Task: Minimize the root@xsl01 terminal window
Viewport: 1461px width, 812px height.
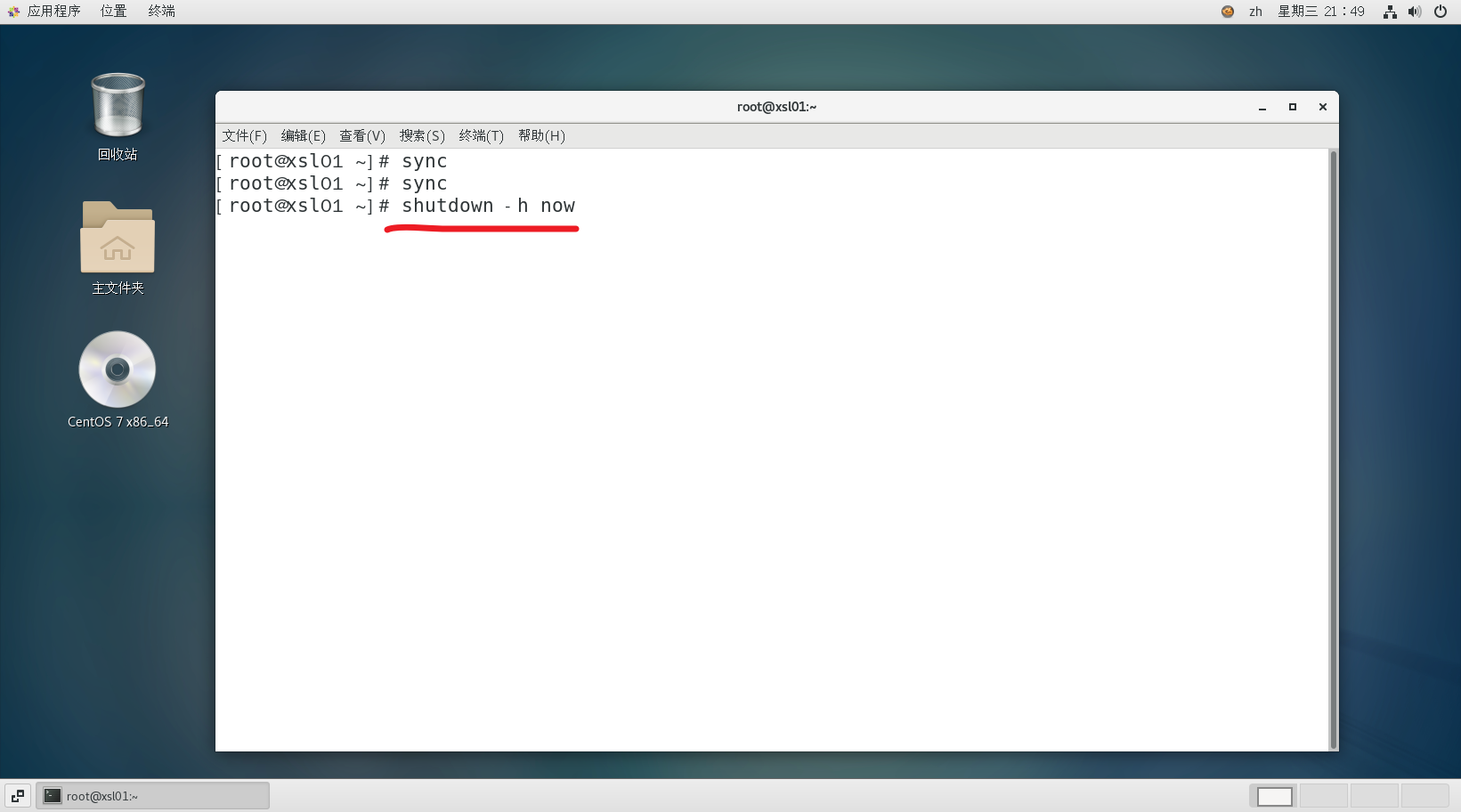Action: pos(1262,107)
